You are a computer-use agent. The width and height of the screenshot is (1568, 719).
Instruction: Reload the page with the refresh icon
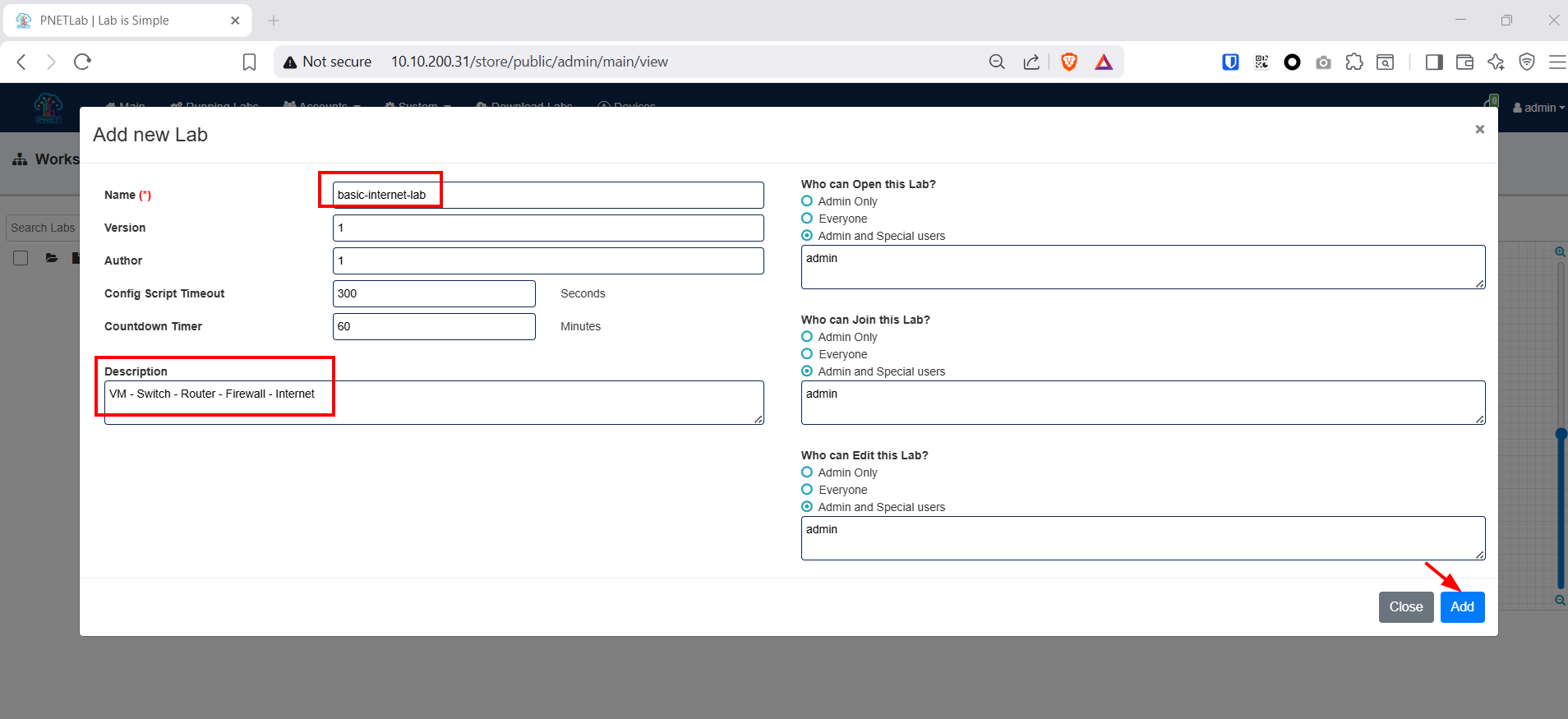pos(82,62)
